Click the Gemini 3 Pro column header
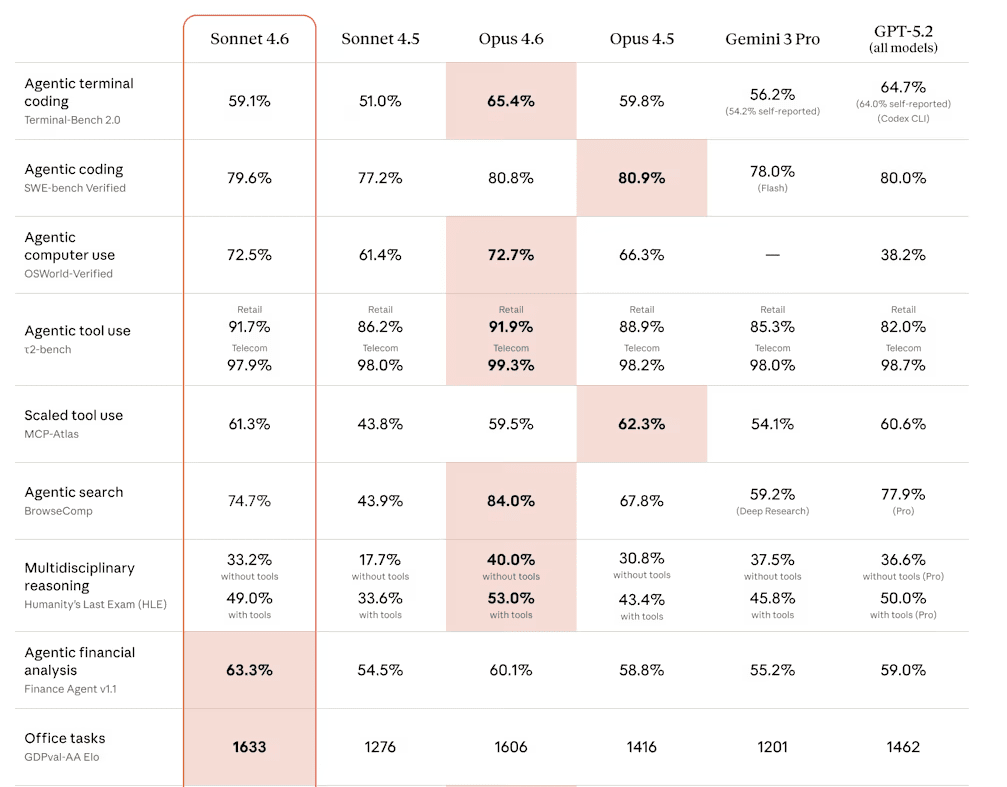 point(773,39)
